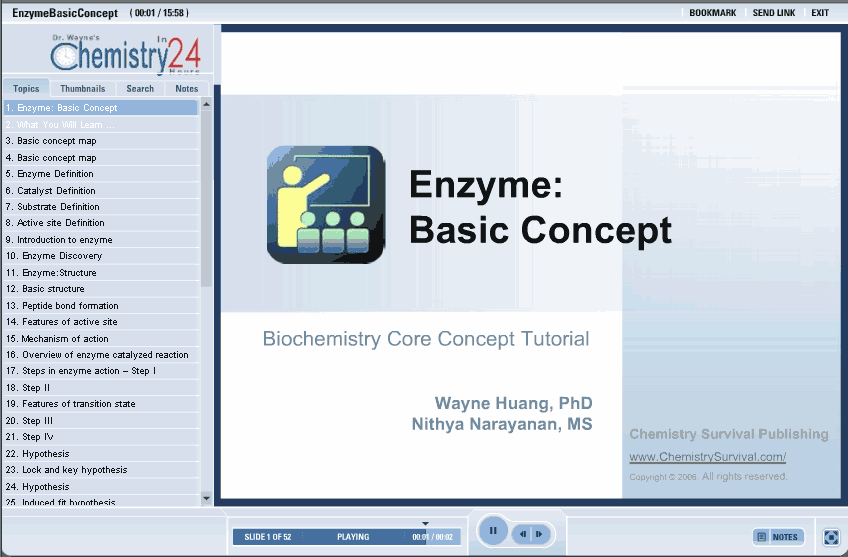Go to the previous slide
Viewport: 848px width, 557px height.
click(x=523, y=535)
